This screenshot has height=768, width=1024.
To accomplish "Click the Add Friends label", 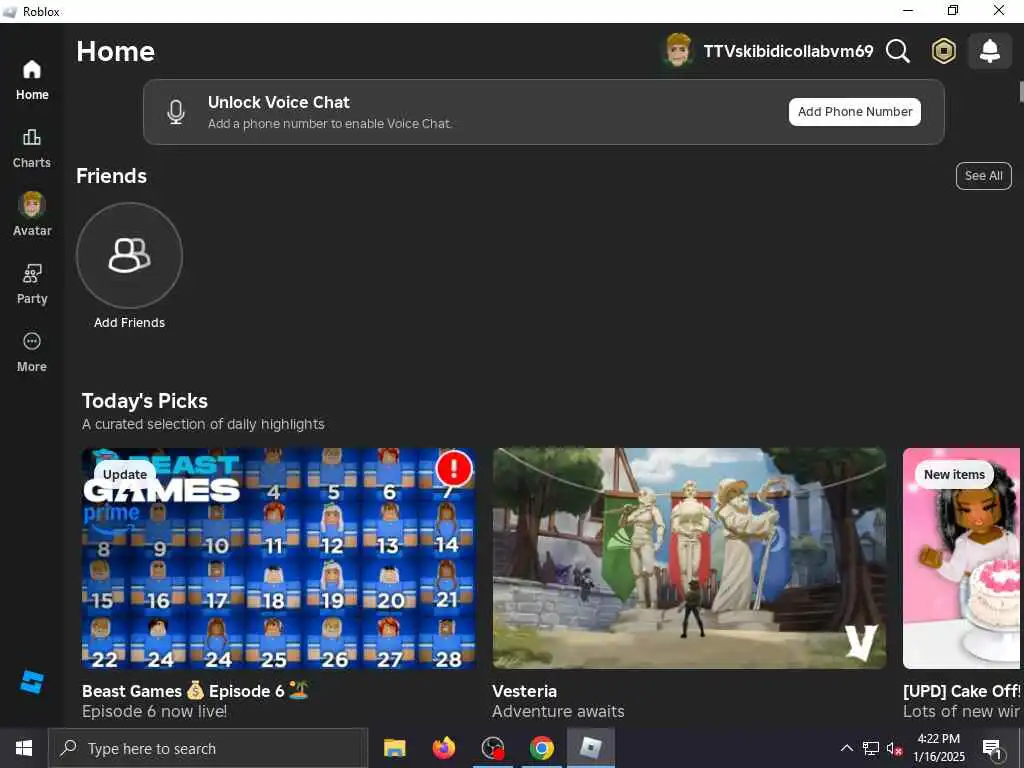I will [129, 323].
